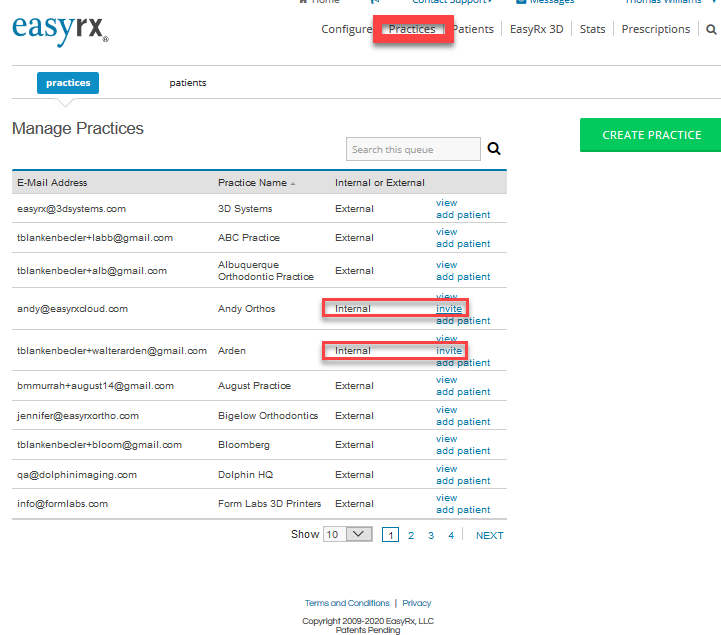Click the CREATE PRACTICE button
The image size is (721, 635).
coord(650,135)
